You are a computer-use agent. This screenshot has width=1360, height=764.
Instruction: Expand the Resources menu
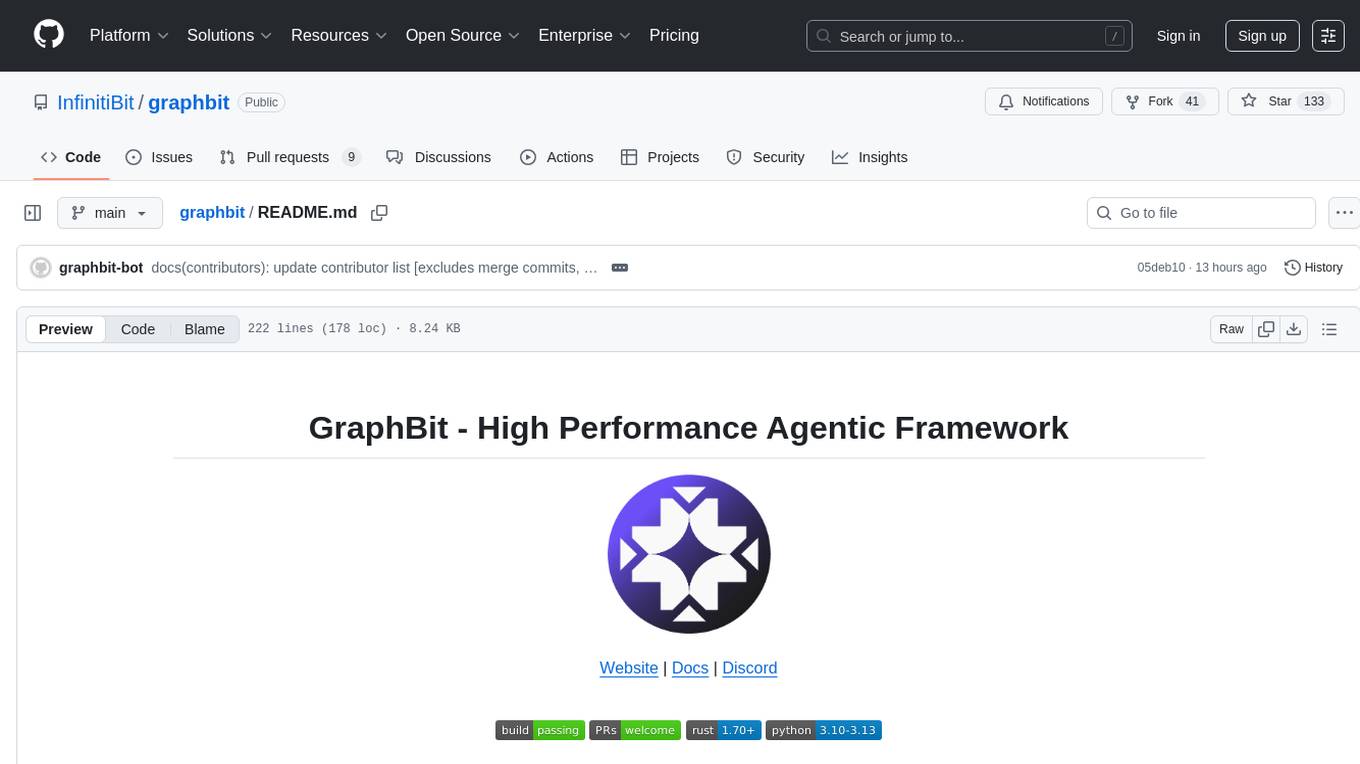[x=340, y=35]
